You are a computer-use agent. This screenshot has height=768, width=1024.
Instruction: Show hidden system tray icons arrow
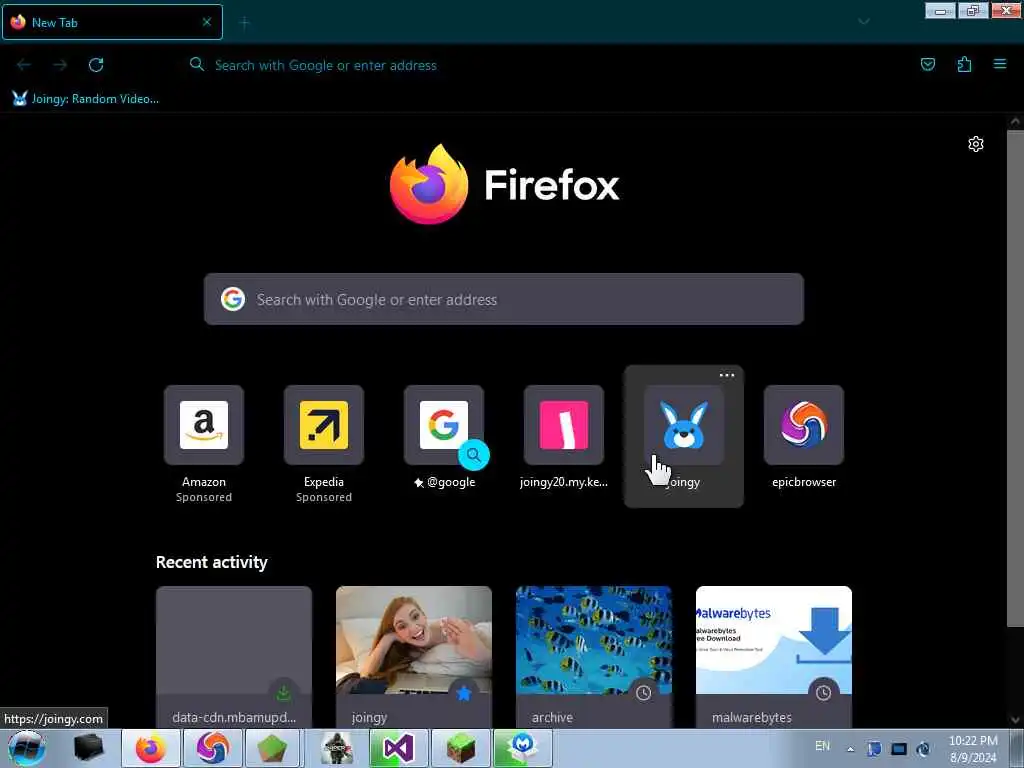coord(850,750)
